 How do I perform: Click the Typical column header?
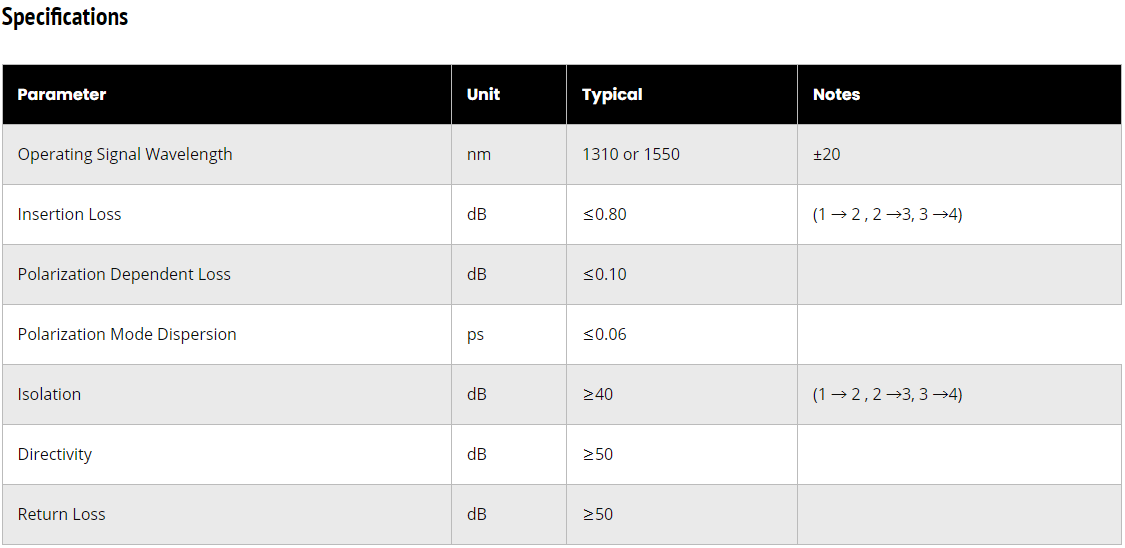click(612, 95)
